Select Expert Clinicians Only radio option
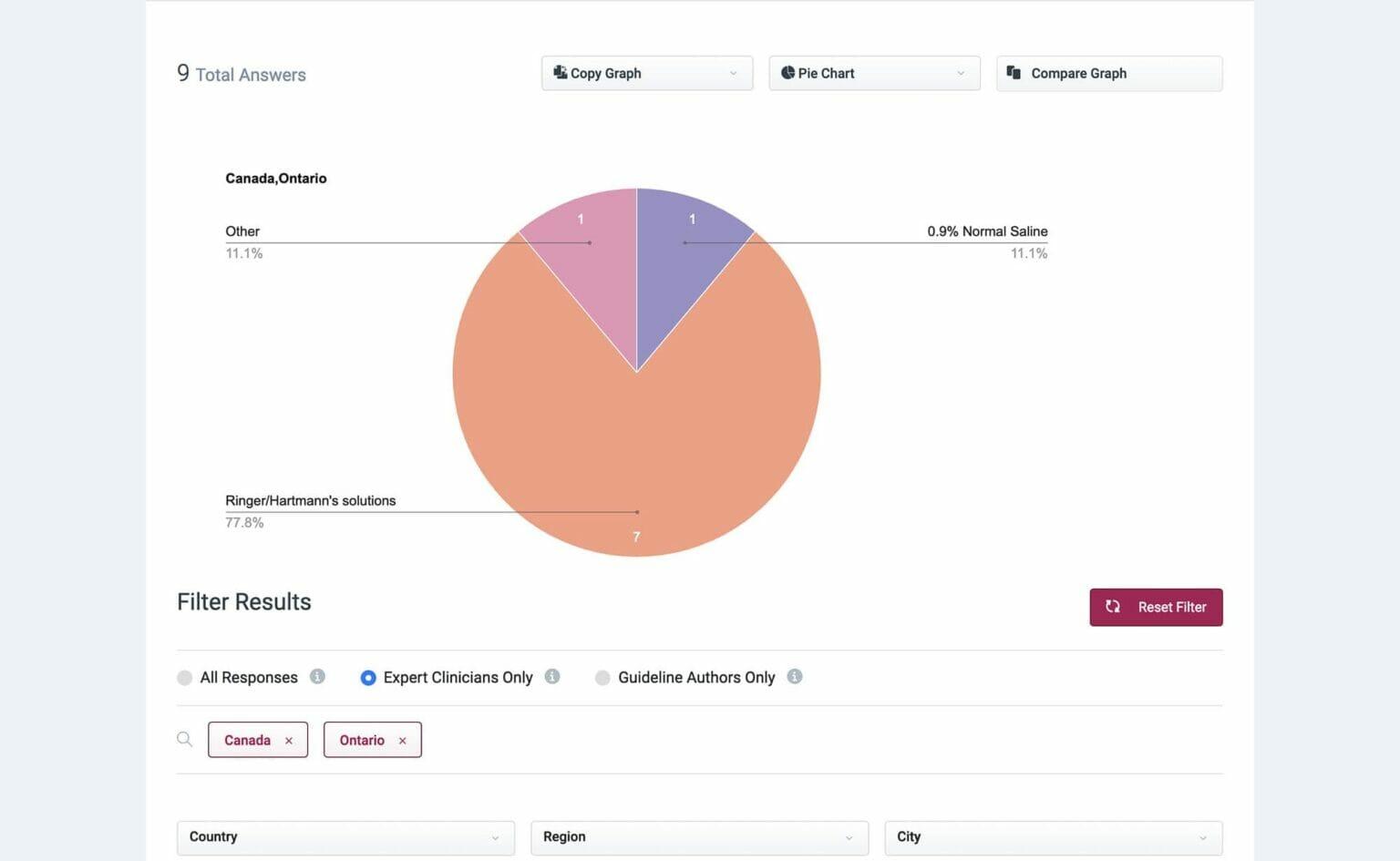 tap(368, 678)
